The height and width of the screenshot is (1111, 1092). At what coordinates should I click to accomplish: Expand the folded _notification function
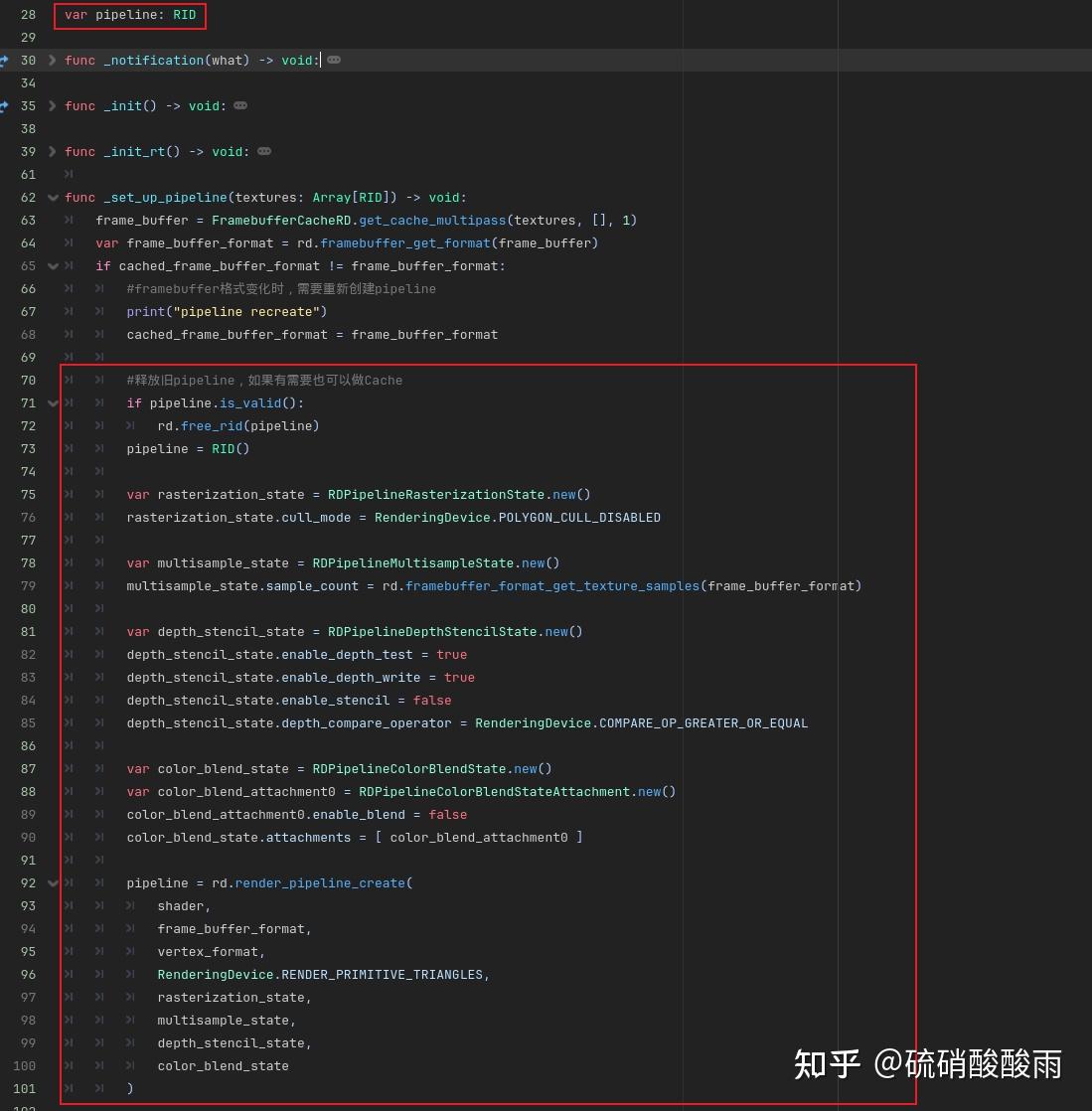pyautogui.click(x=52, y=60)
